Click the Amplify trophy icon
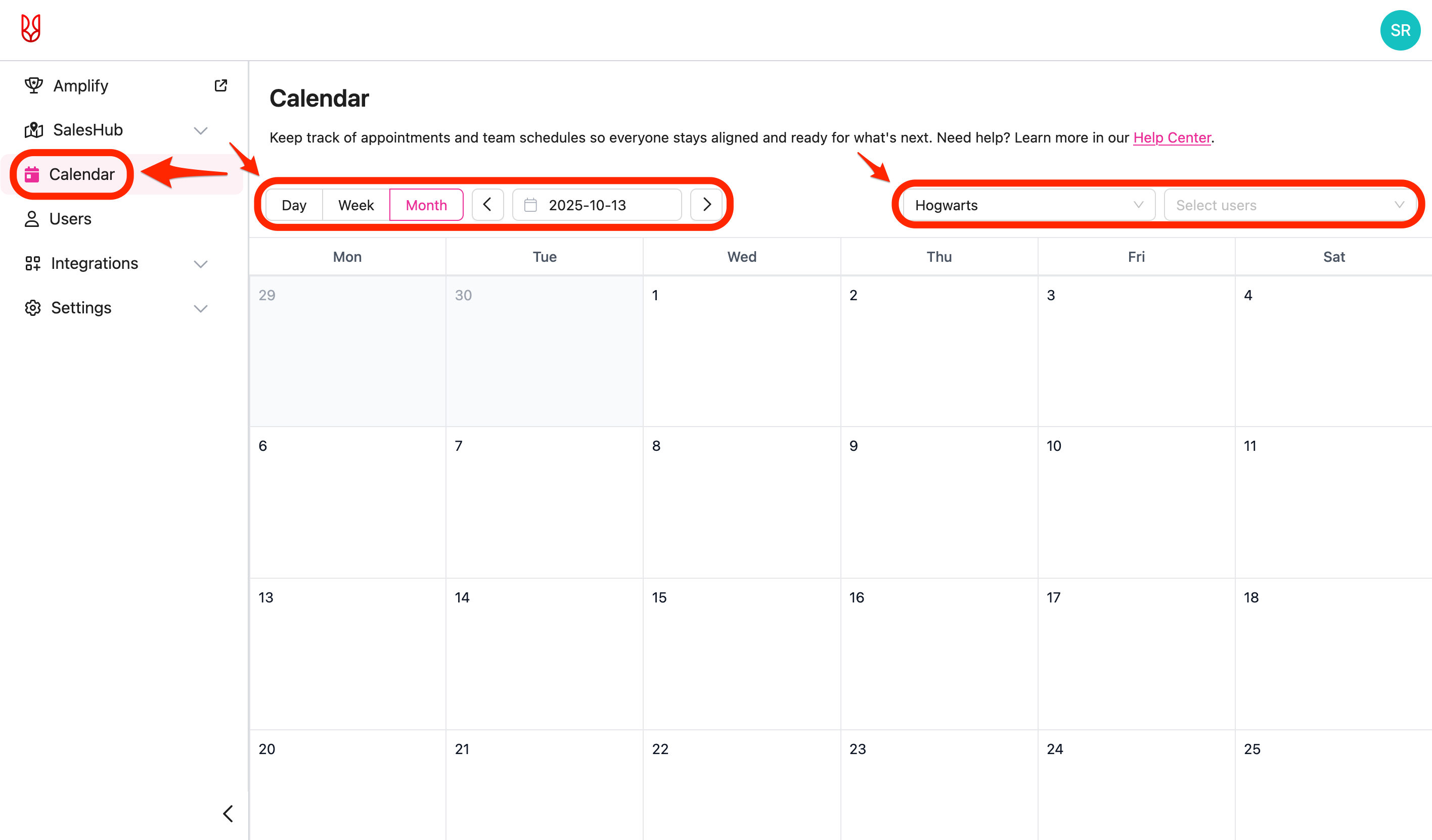 (33, 85)
